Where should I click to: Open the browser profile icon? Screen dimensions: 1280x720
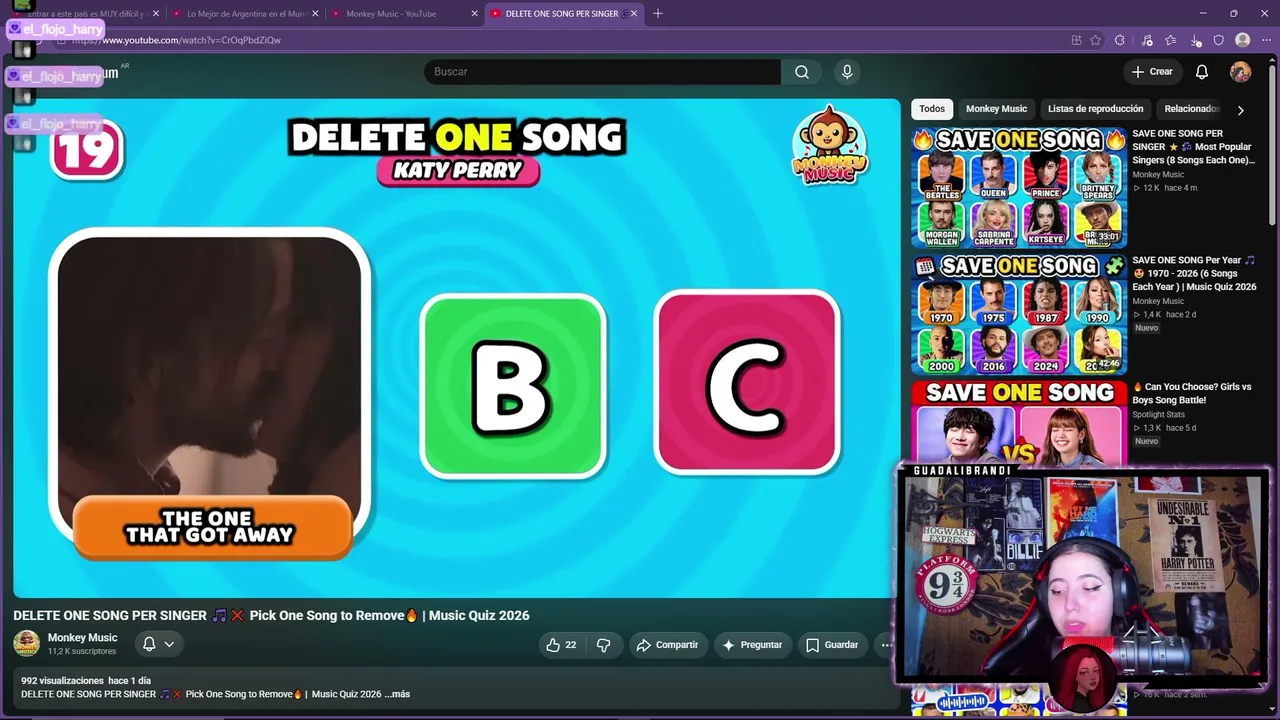[x=1242, y=40]
